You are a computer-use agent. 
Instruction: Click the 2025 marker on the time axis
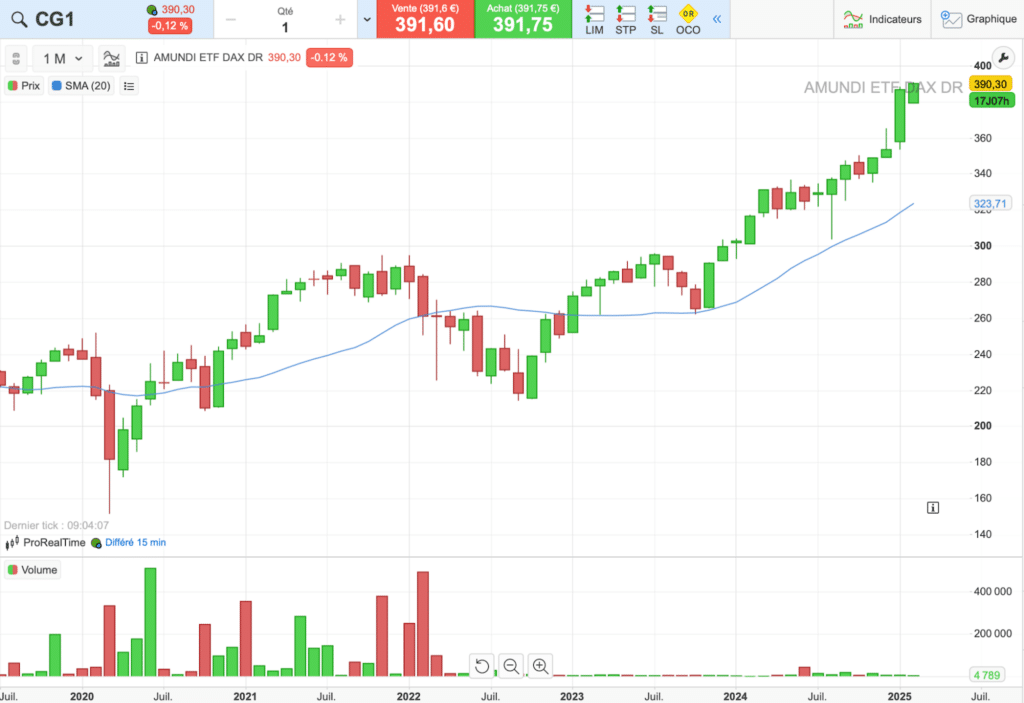[x=899, y=696]
